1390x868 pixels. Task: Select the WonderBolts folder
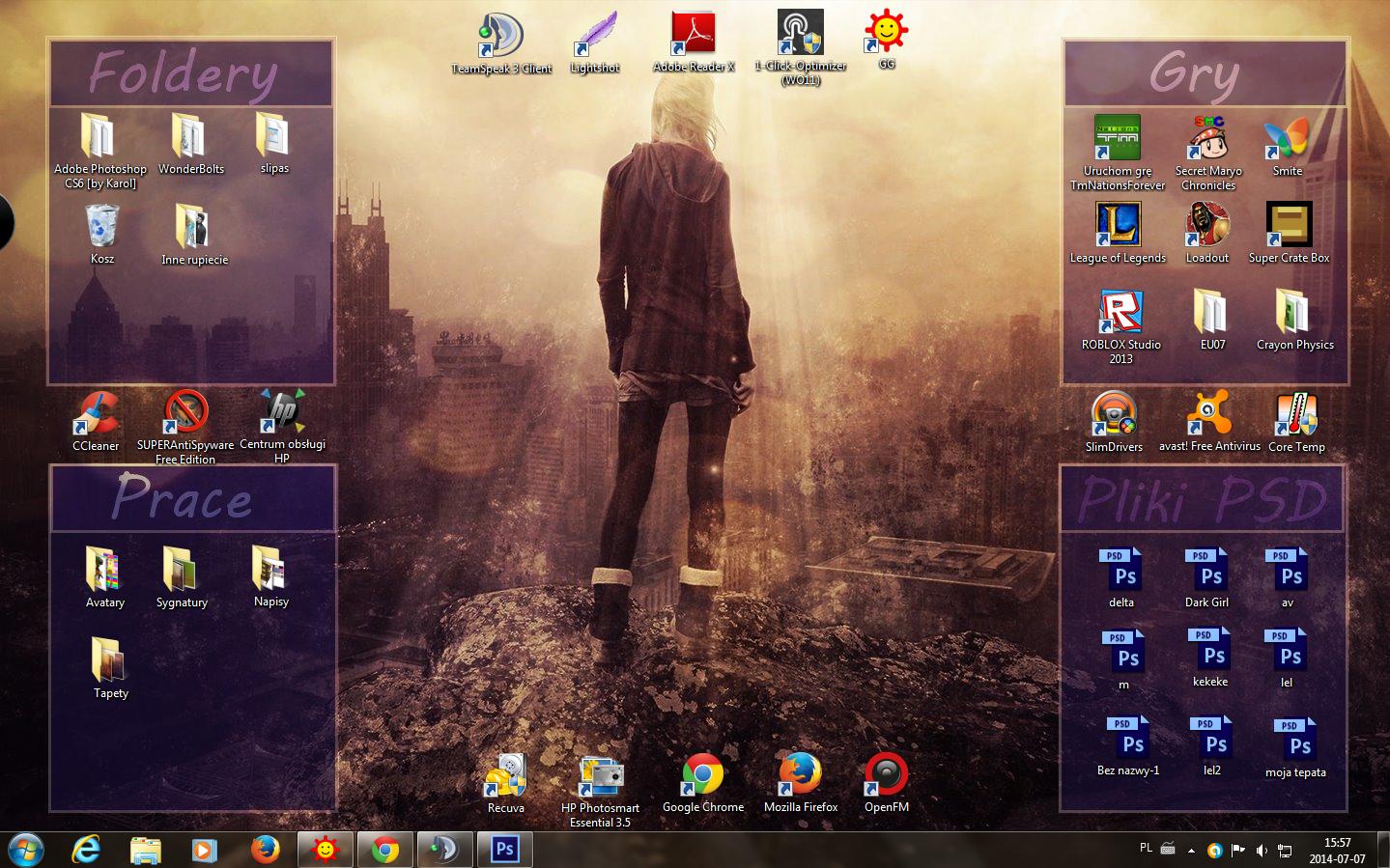click(x=191, y=143)
